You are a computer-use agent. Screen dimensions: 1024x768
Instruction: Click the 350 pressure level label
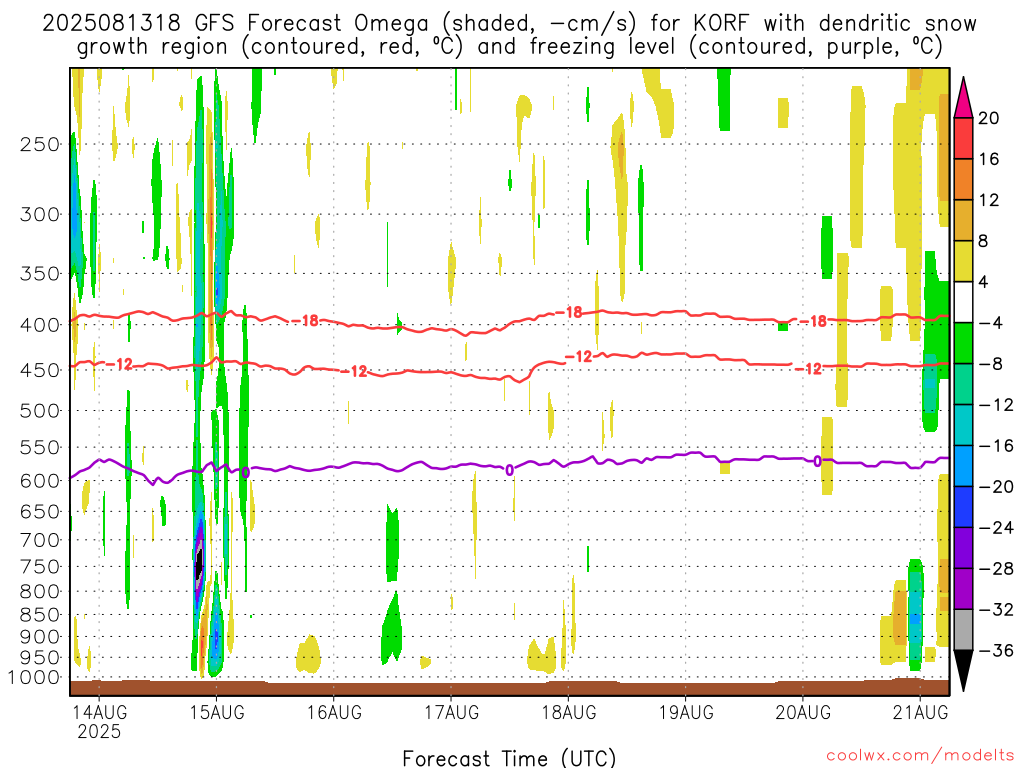coord(40,273)
